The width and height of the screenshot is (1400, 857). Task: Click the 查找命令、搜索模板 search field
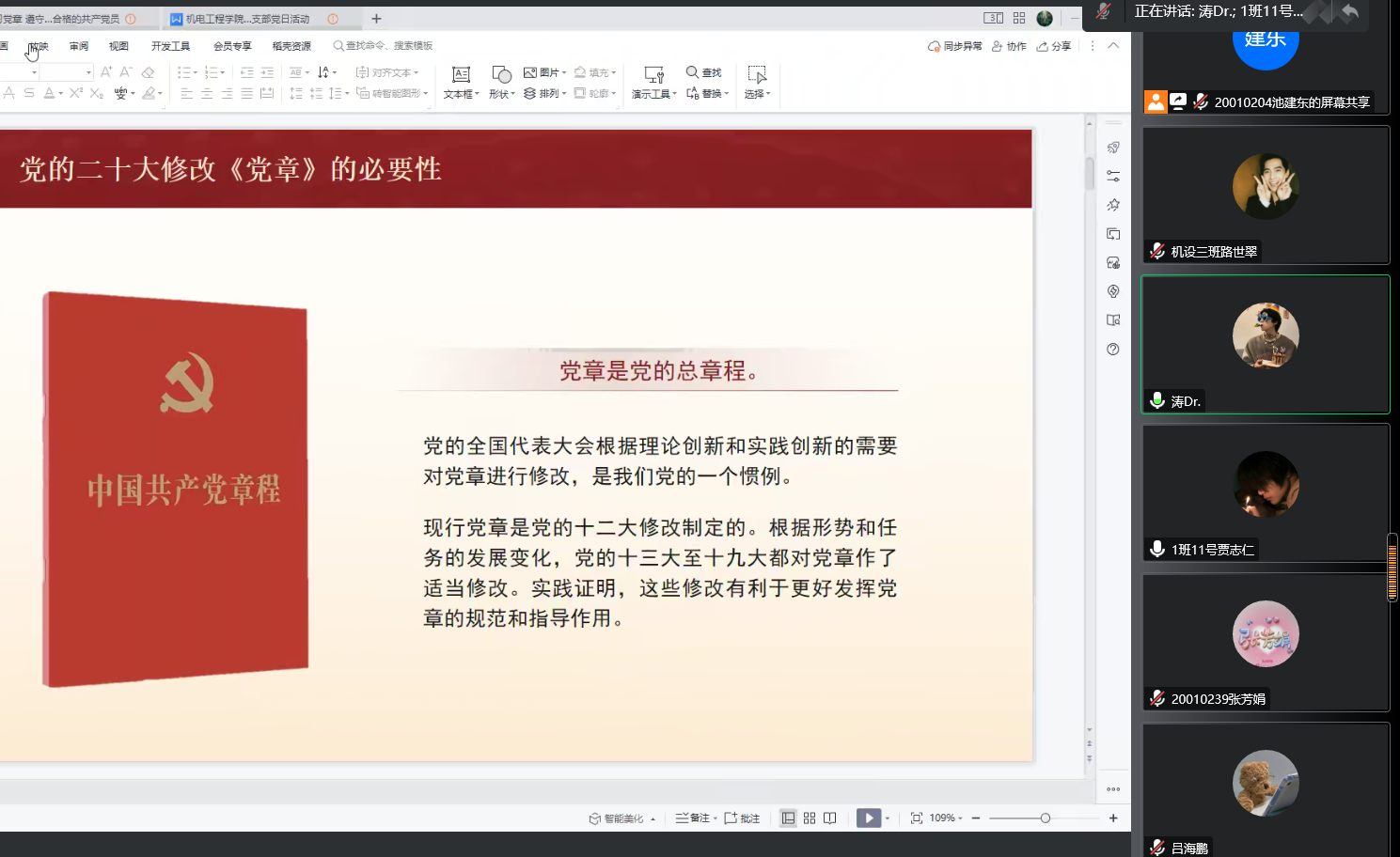tap(384, 46)
